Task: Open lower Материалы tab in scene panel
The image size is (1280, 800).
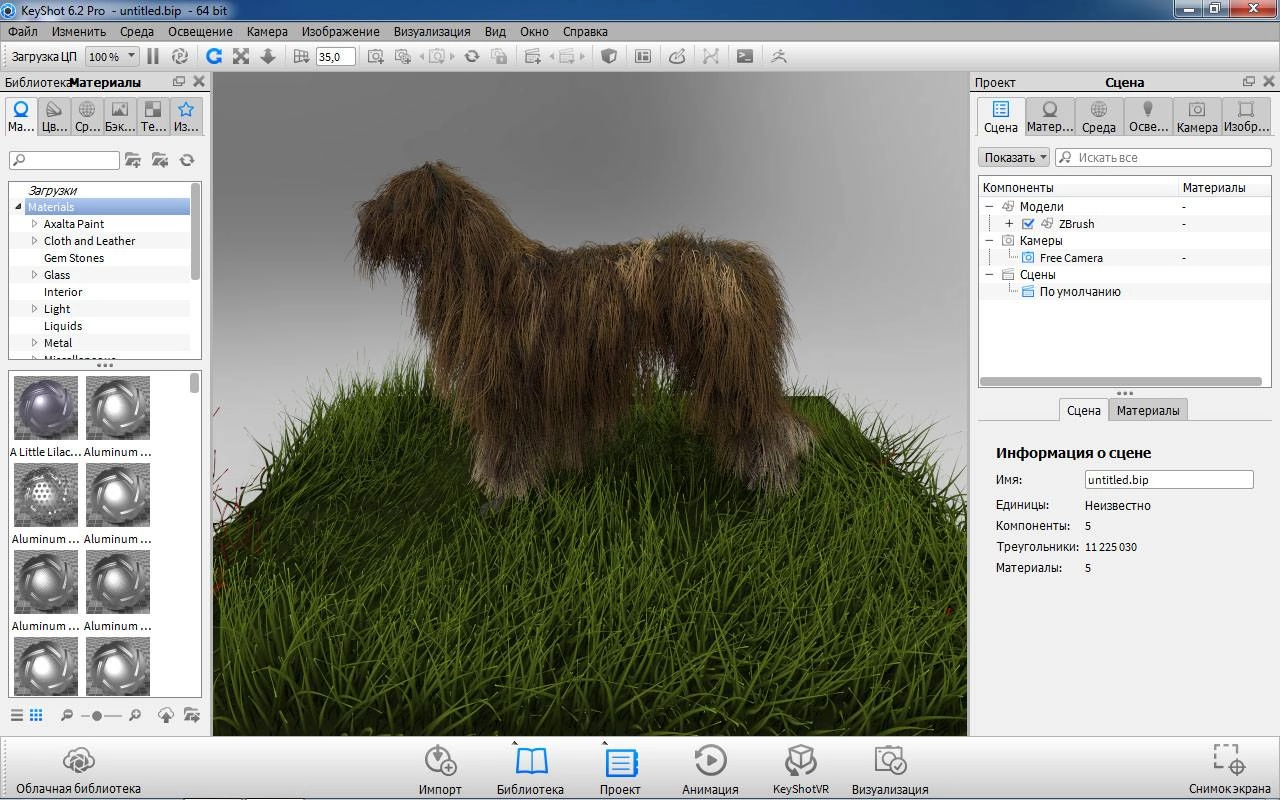Action: [x=1148, y=410]
